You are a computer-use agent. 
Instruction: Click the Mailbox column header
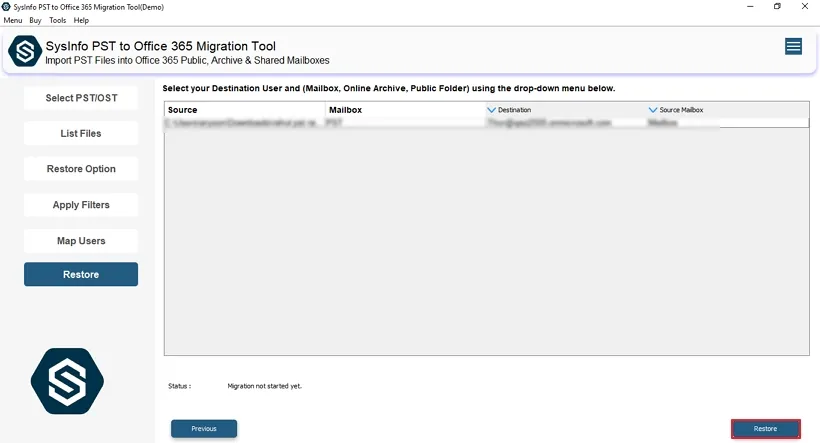(x=405, y=110)
